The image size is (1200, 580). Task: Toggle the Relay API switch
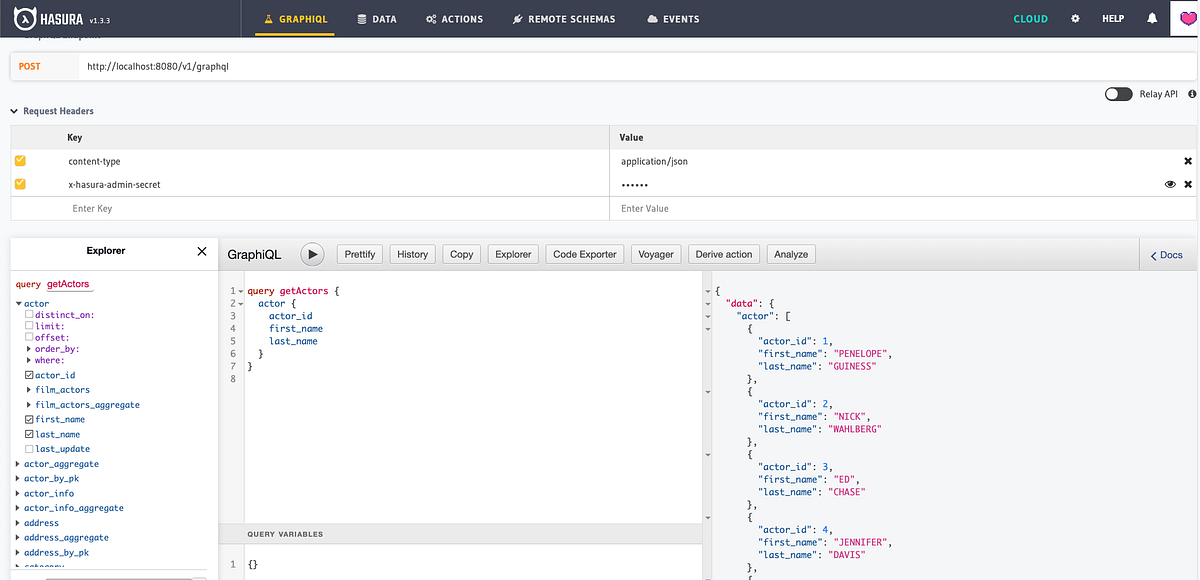[1118, 93]
